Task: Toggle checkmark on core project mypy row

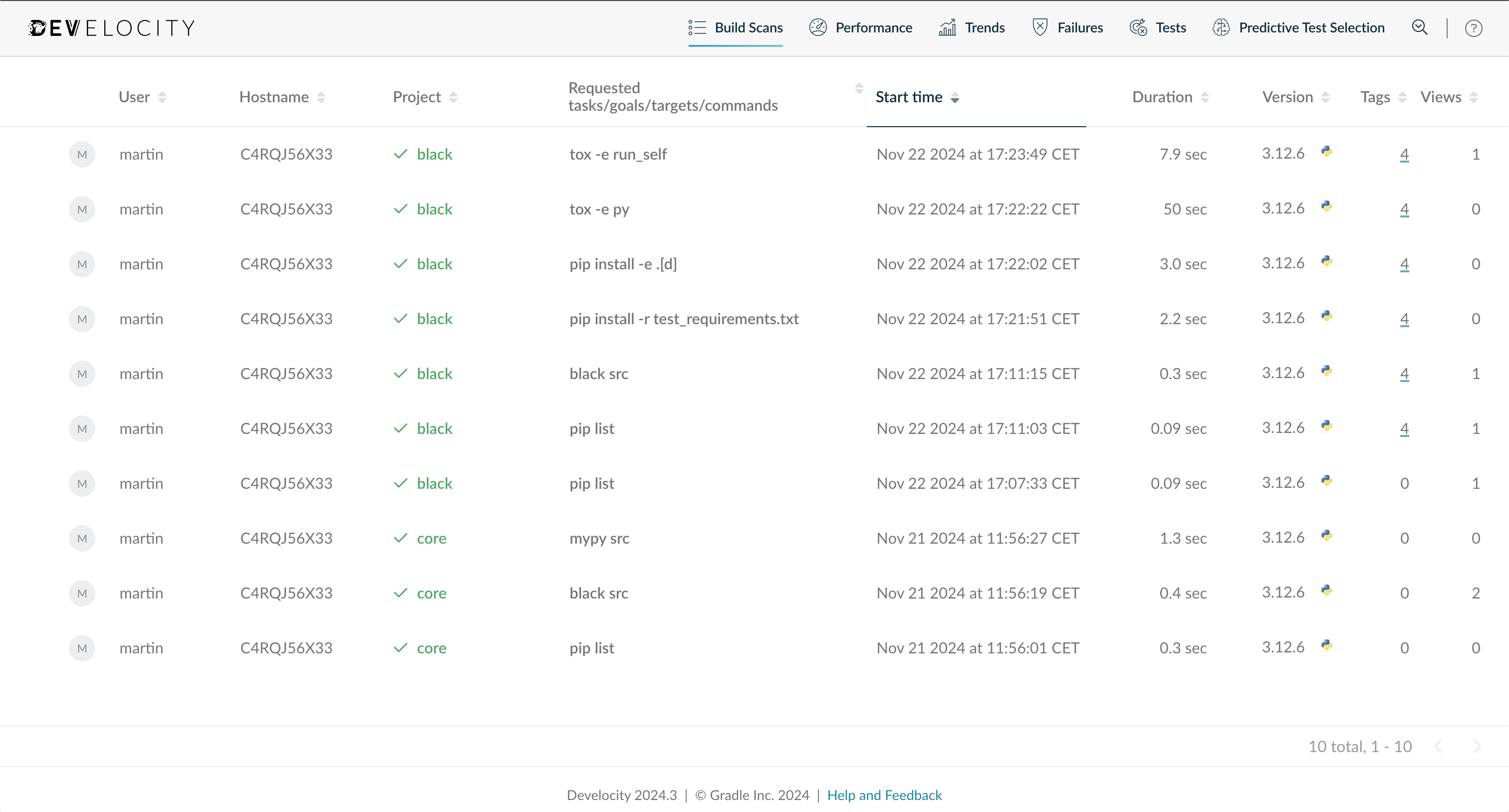Action: [402, 538]
